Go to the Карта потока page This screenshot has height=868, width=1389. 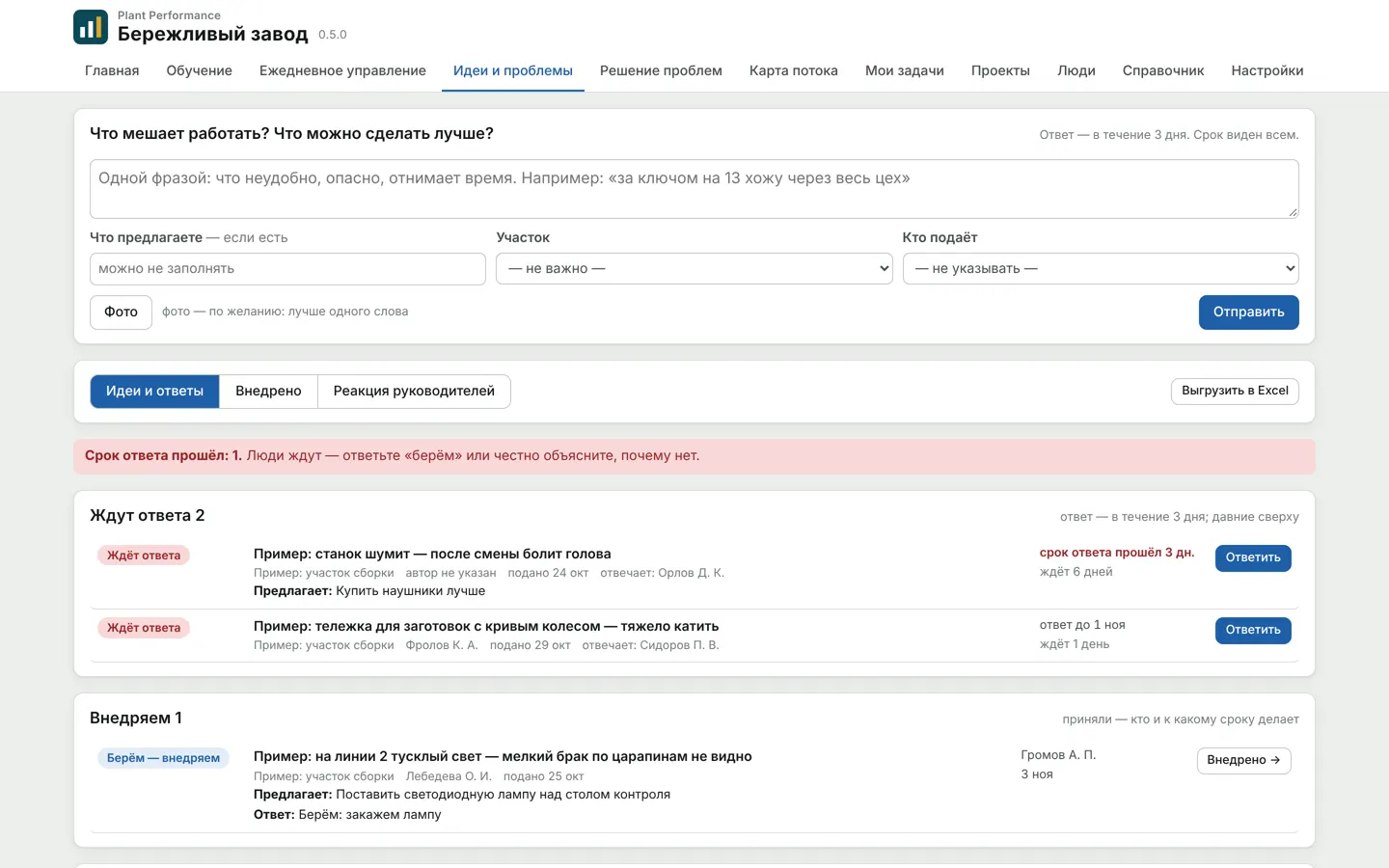coord(794,70)
